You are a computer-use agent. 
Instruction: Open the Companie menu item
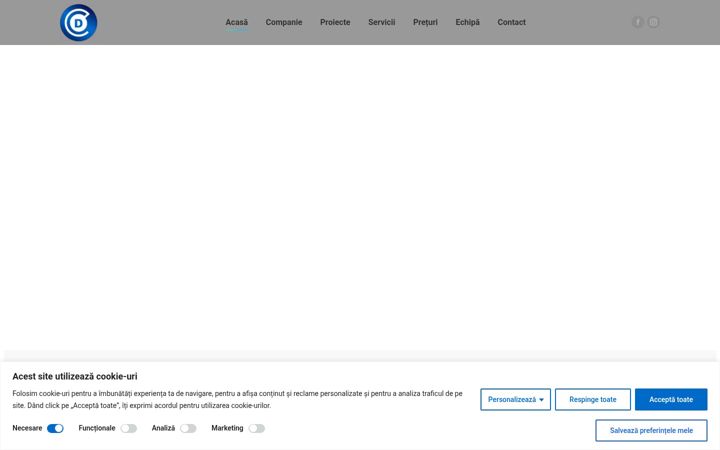284,22
